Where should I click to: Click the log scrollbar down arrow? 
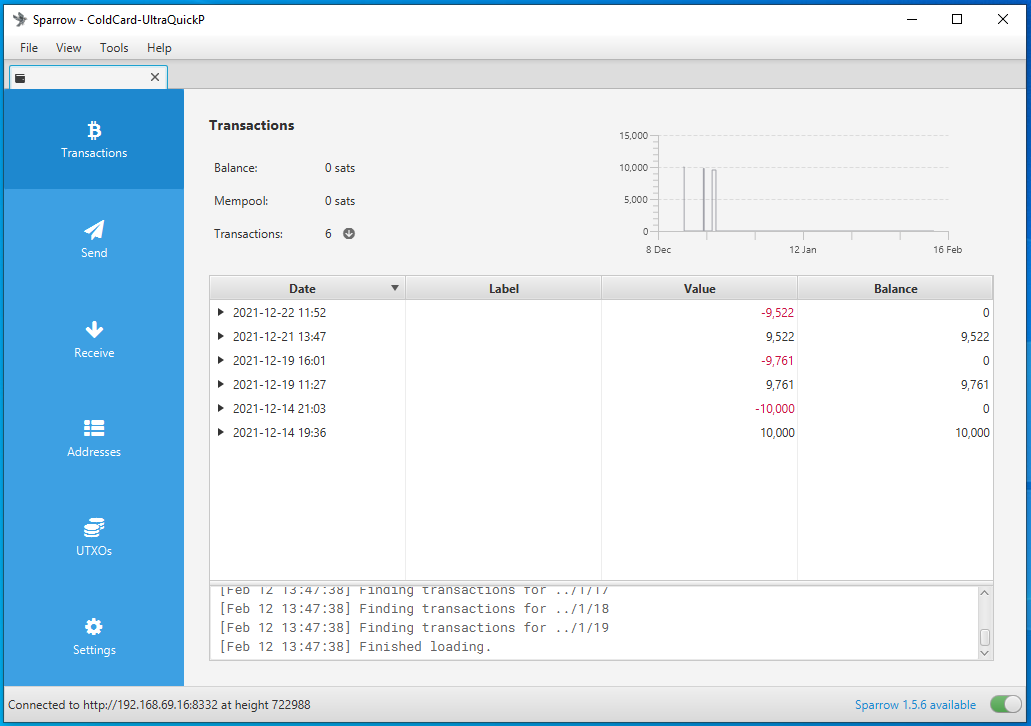tap(984, 653)
